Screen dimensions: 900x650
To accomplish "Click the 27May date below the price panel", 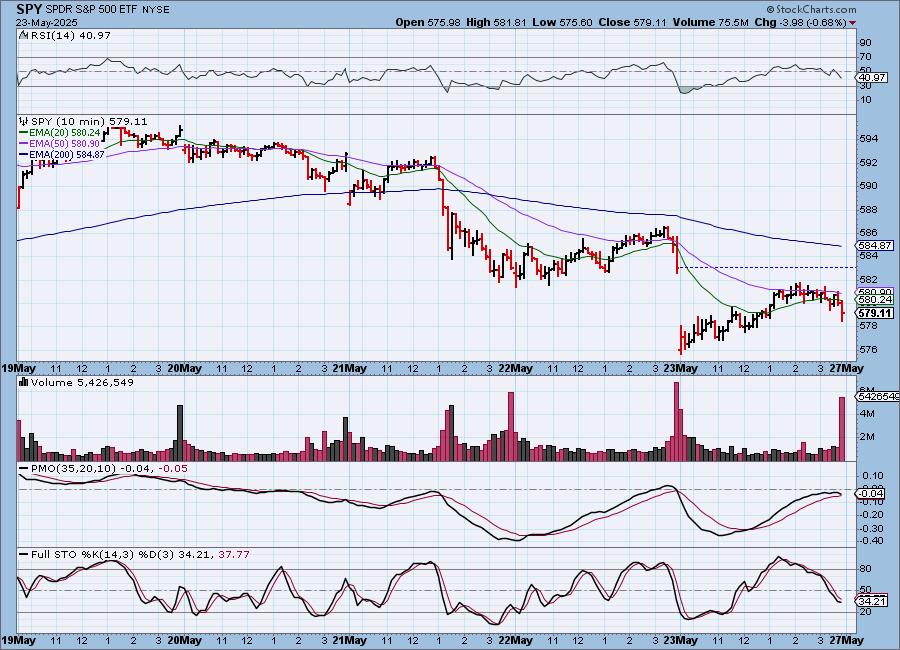I will point(847,369).
